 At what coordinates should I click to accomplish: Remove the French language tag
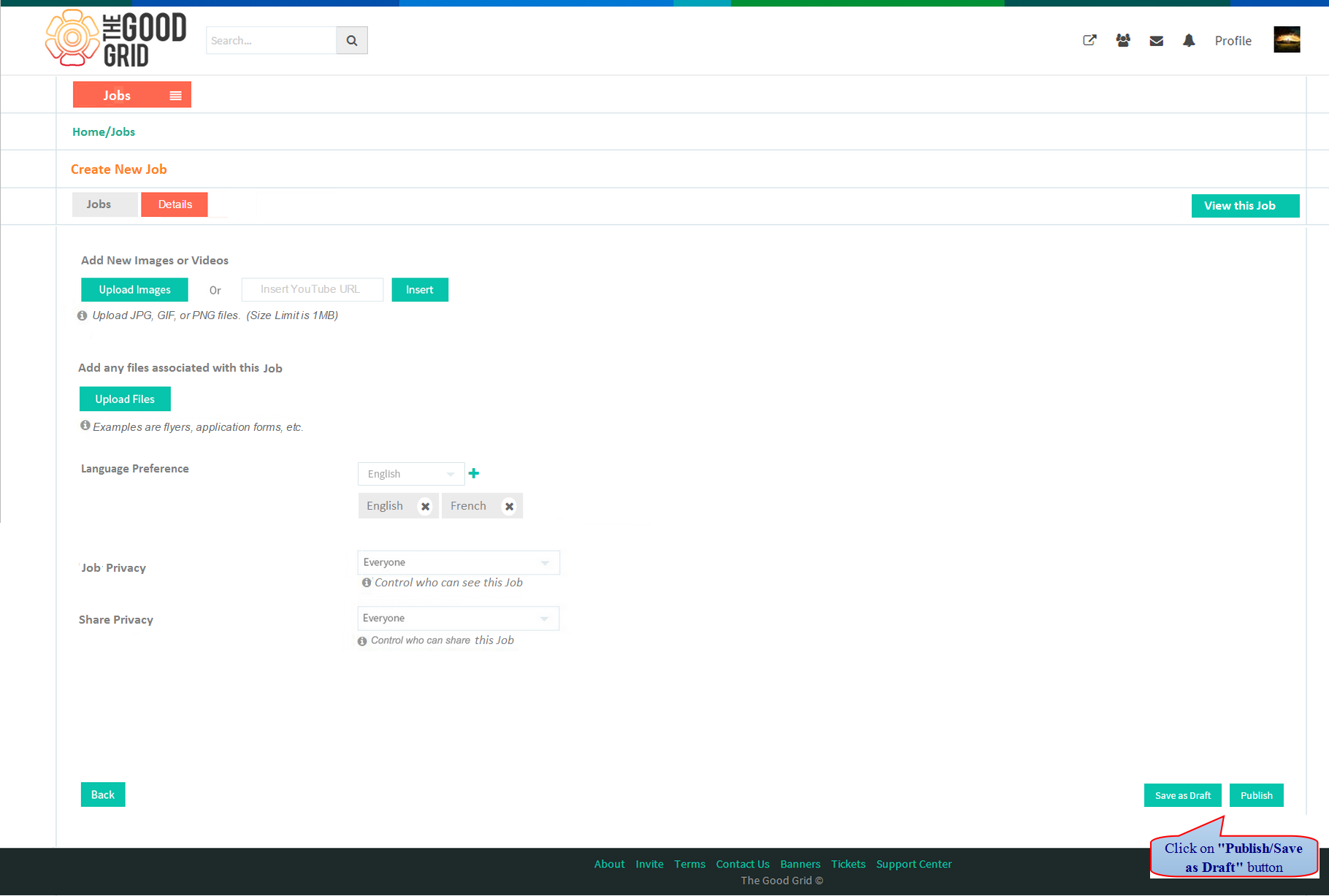510,506
